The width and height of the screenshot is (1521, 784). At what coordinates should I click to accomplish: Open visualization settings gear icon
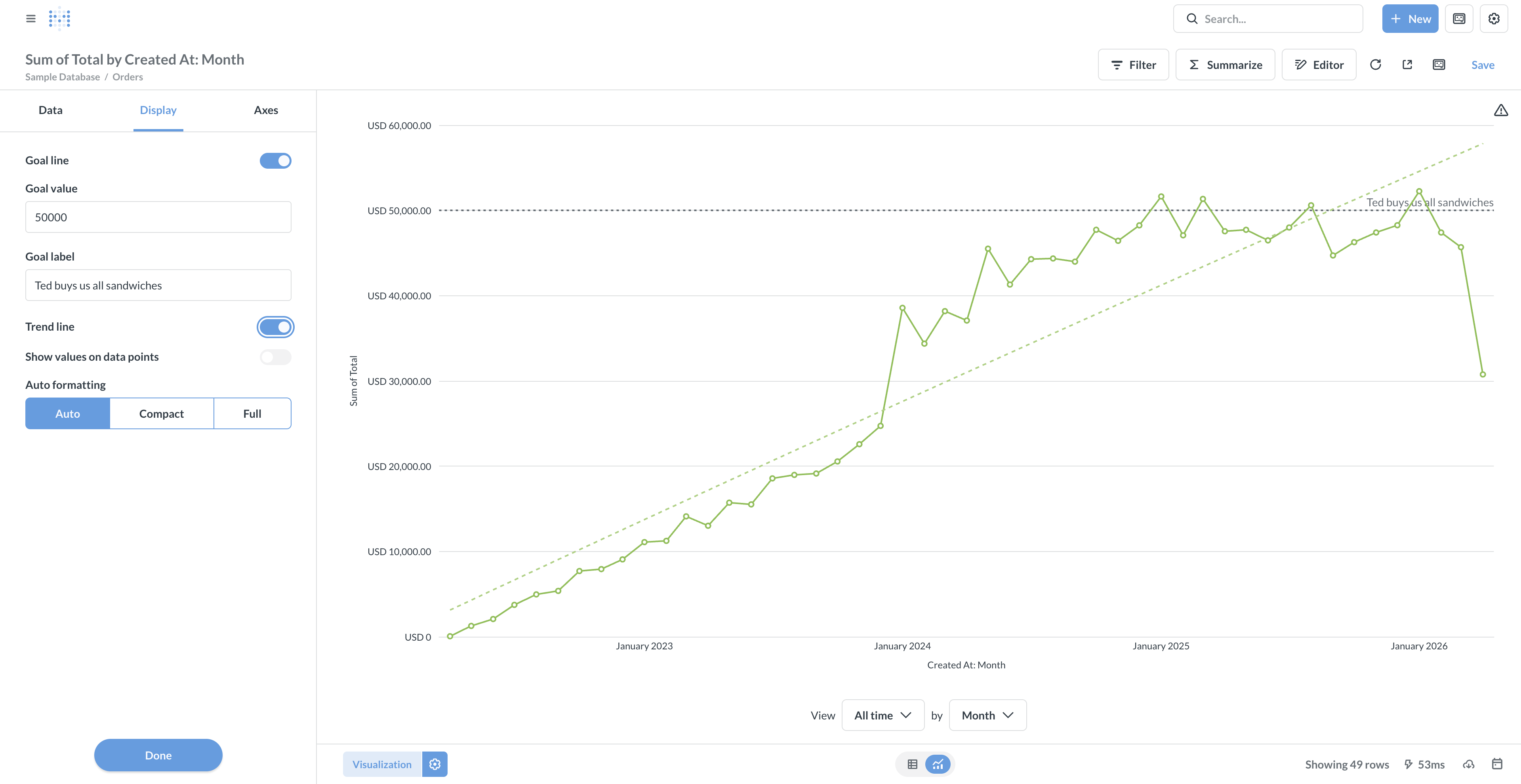(435, 765)
